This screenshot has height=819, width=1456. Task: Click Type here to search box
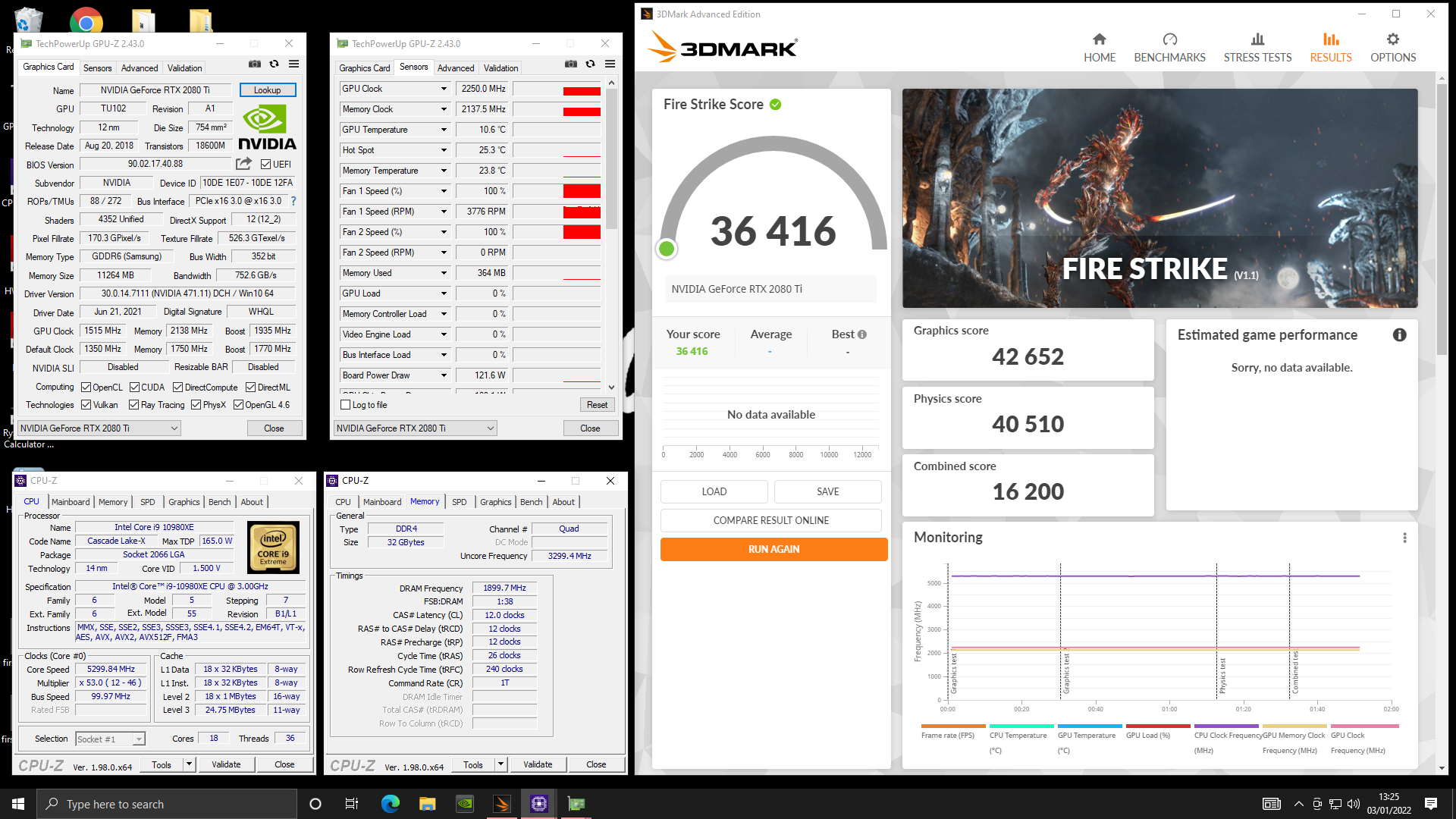pyautogui.click(x=167, y=804)
